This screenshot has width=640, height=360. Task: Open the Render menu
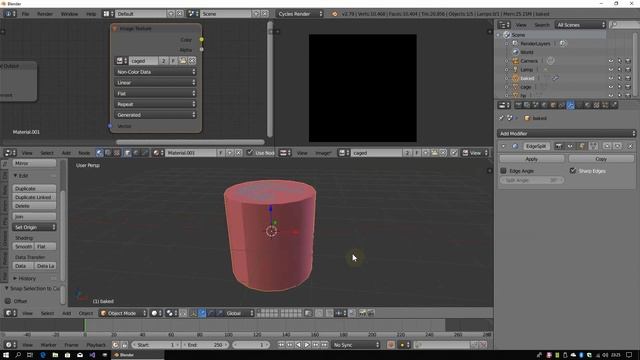coord(45,14)
